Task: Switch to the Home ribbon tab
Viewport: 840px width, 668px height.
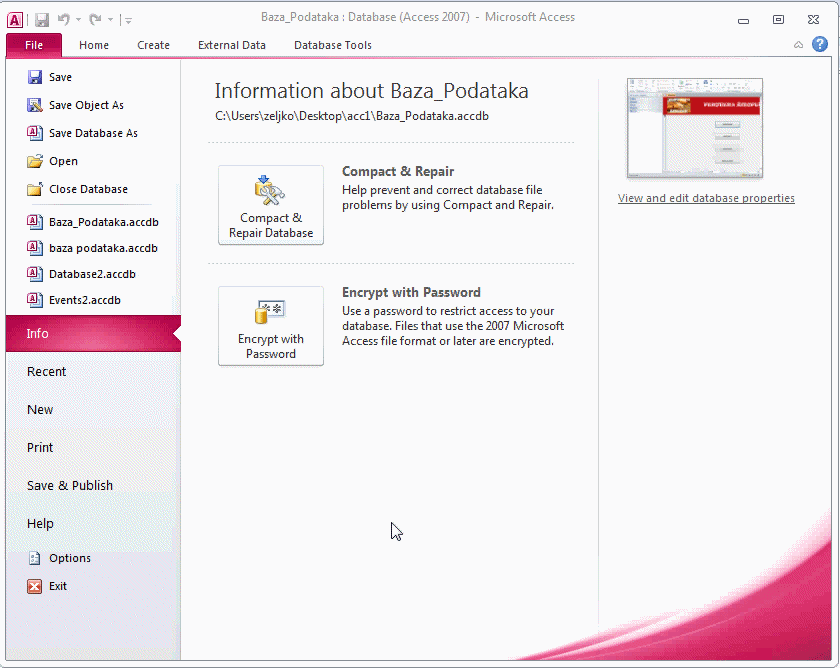Action: click(x=94, y=45)
